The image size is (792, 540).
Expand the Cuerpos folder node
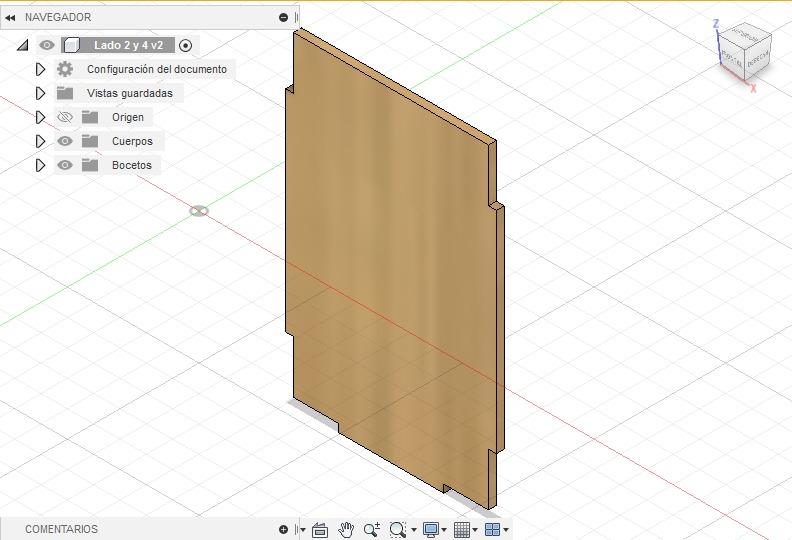tap(40, 141)
